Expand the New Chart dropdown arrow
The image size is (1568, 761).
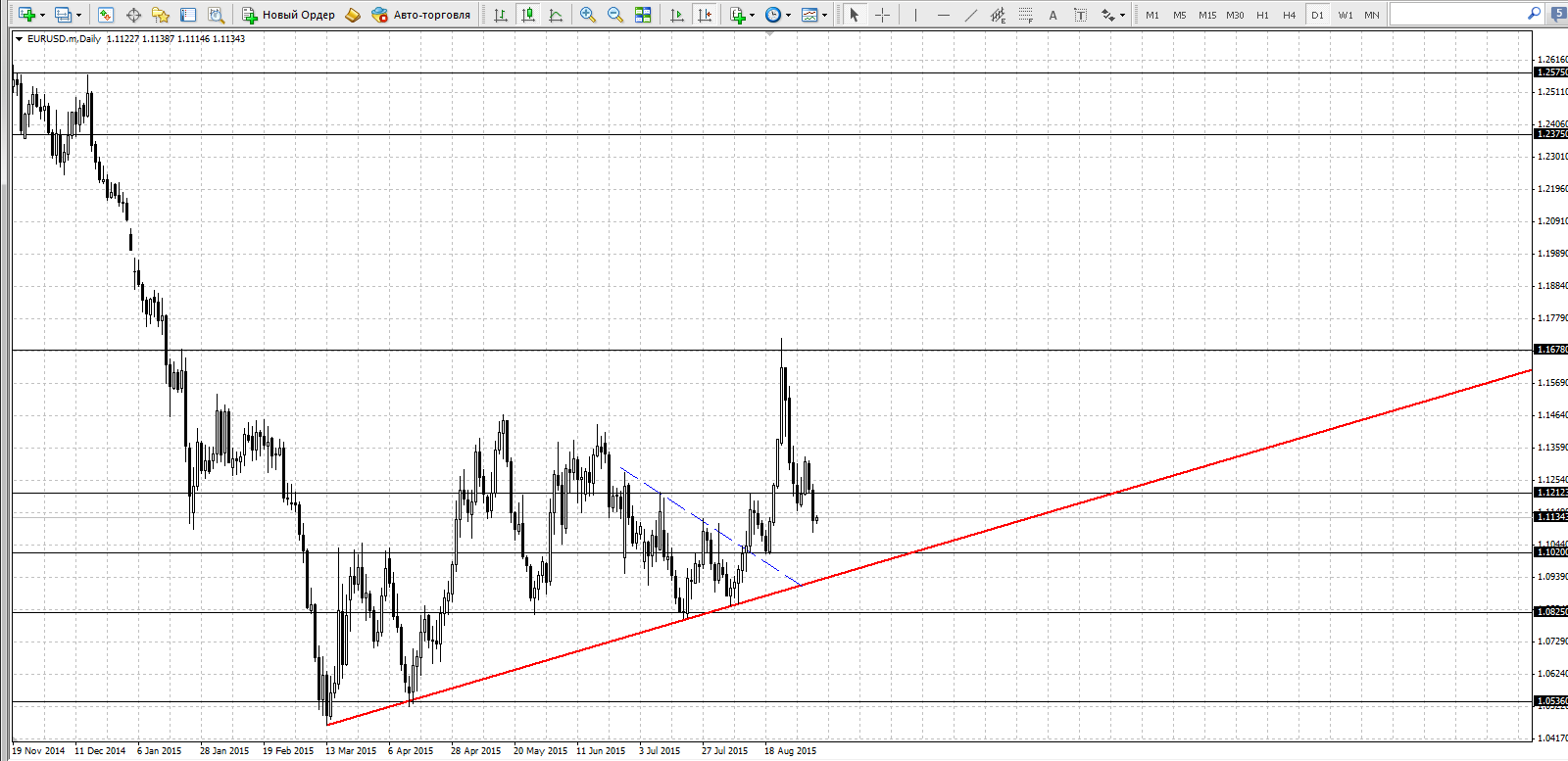coord(42,15)
